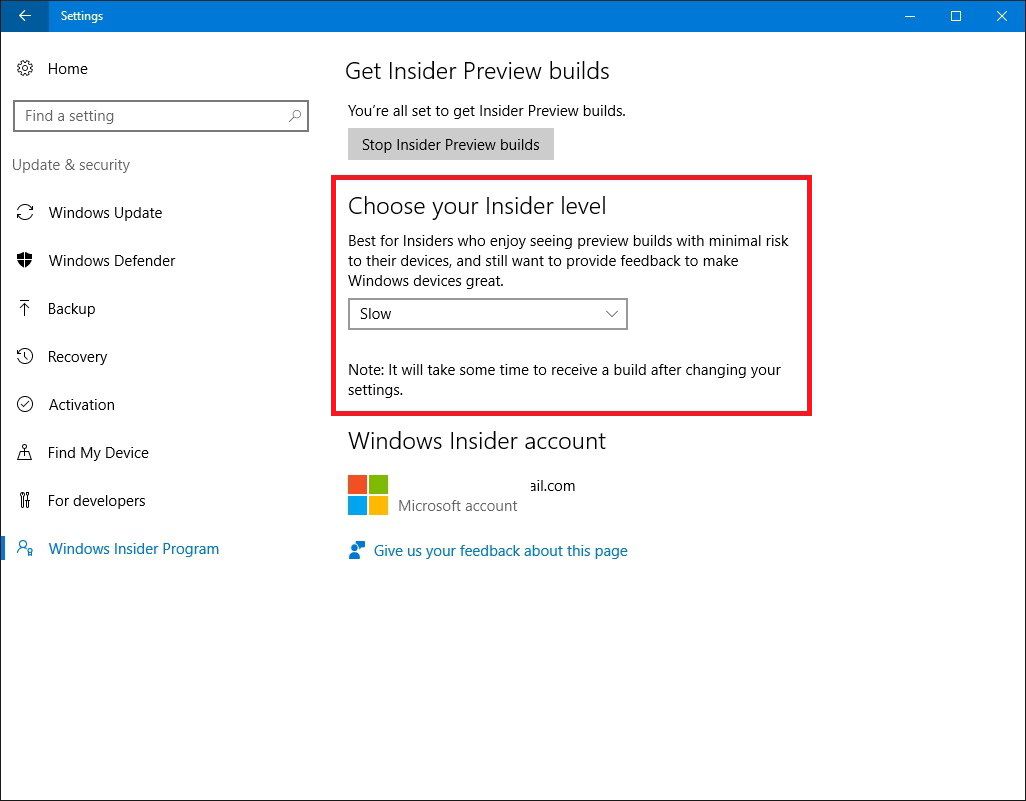
Task: Open the Activation section
Action: (x=82, y=404)
